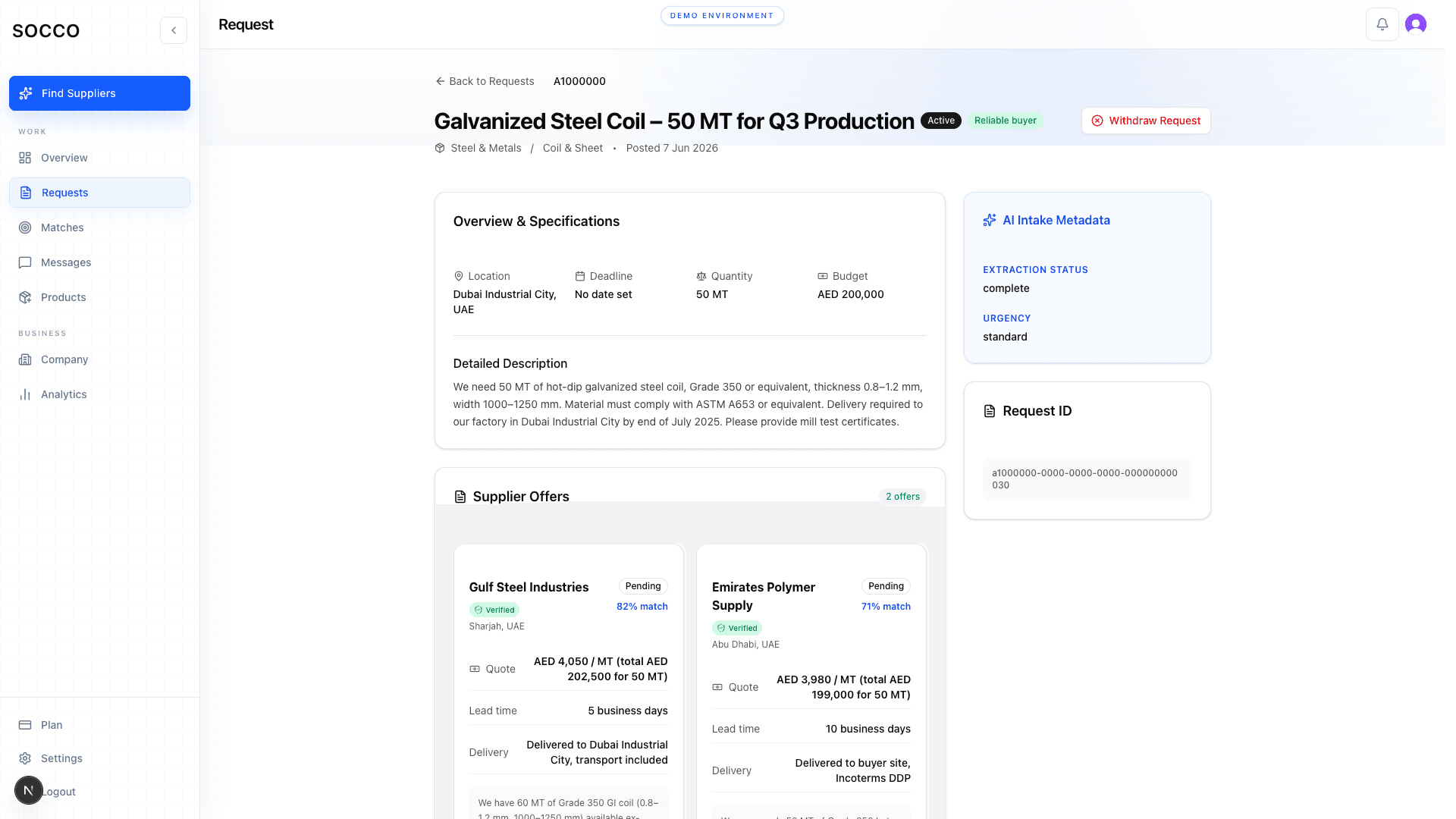Click the Withdraw Request button

(x=1146, y=121)
